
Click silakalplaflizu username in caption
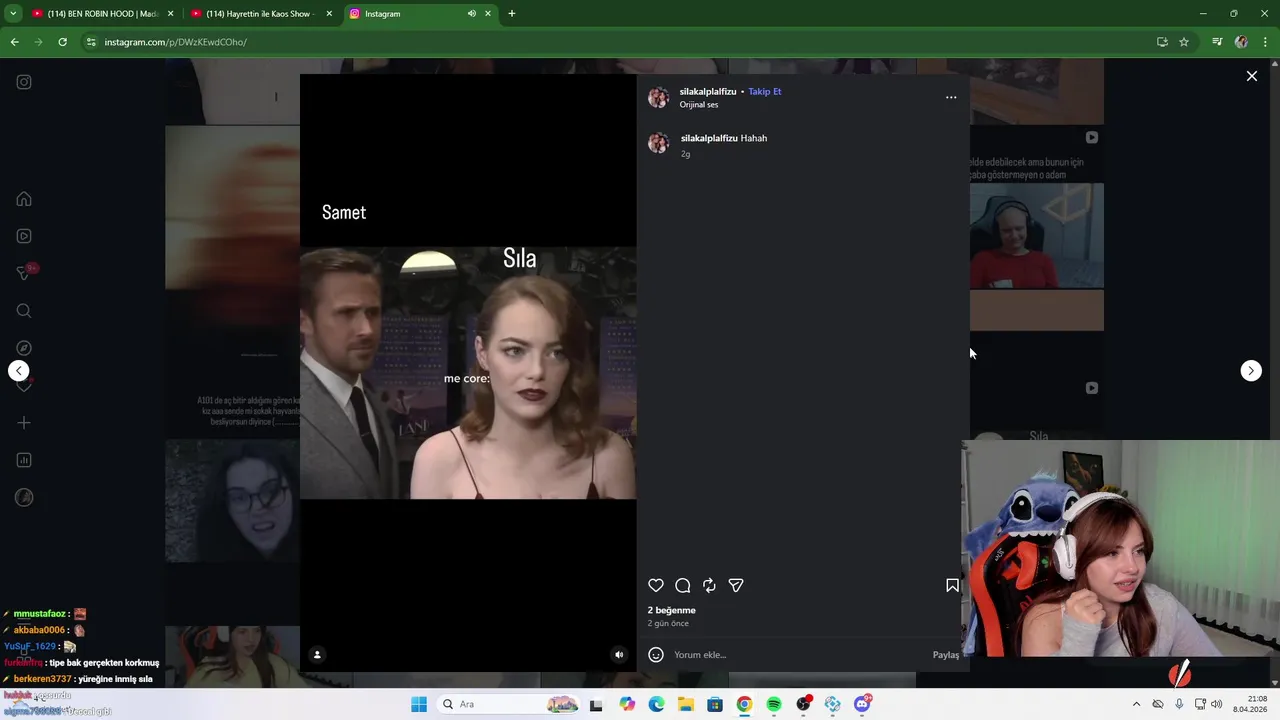click(709, 138)
